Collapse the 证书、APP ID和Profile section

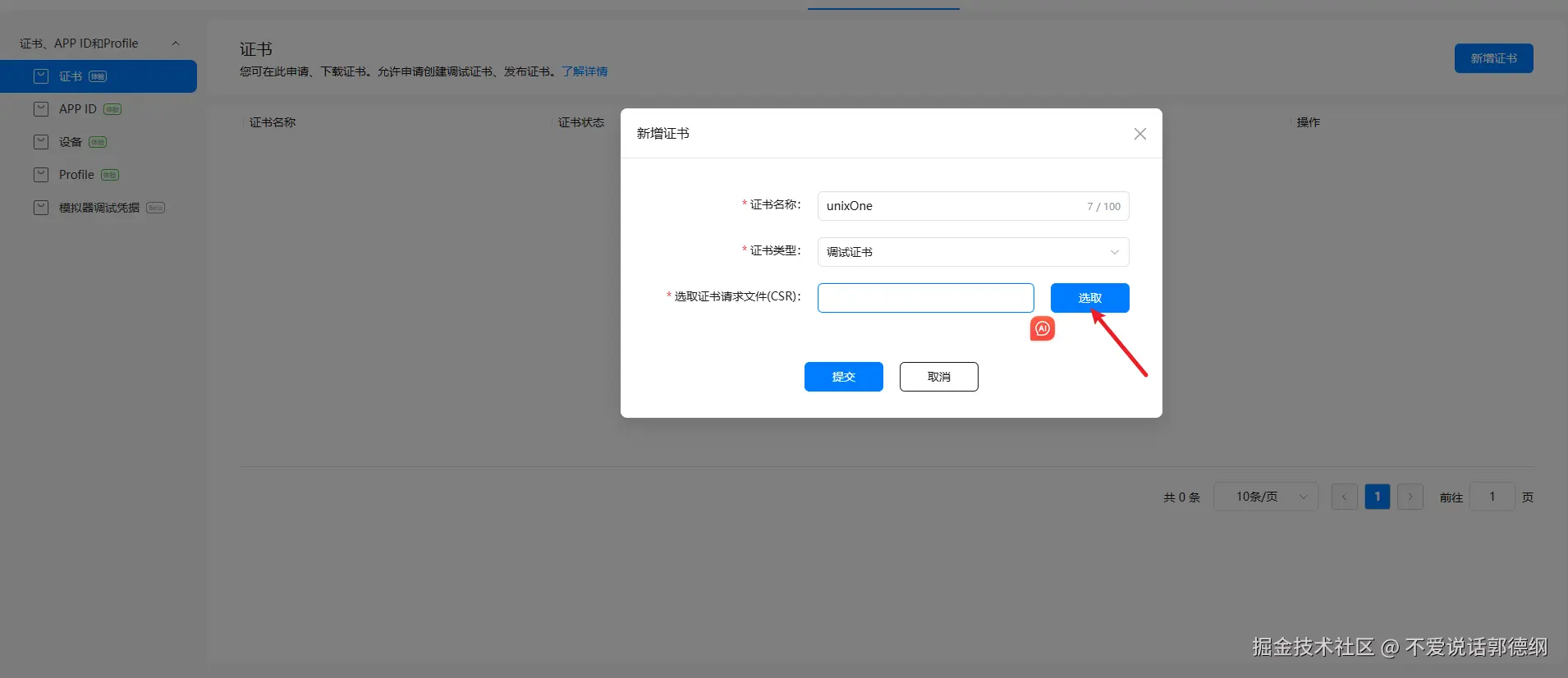[175, 44]
